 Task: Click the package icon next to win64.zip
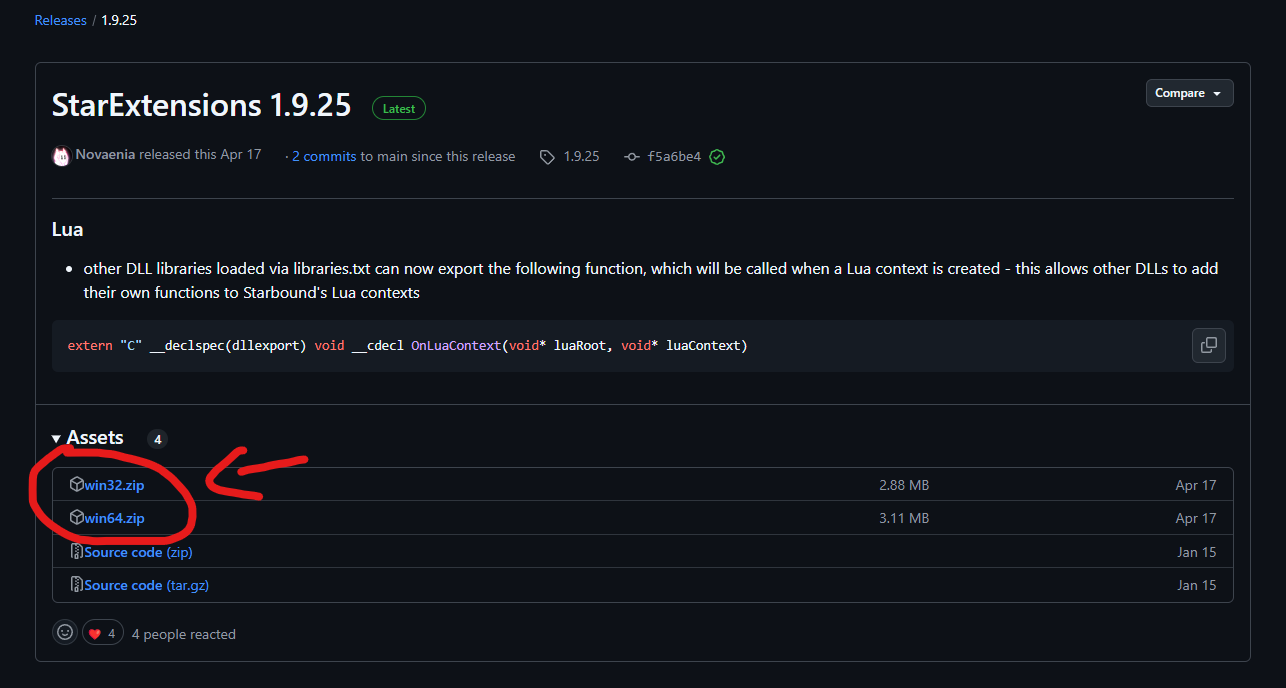[x=76, y=518]
